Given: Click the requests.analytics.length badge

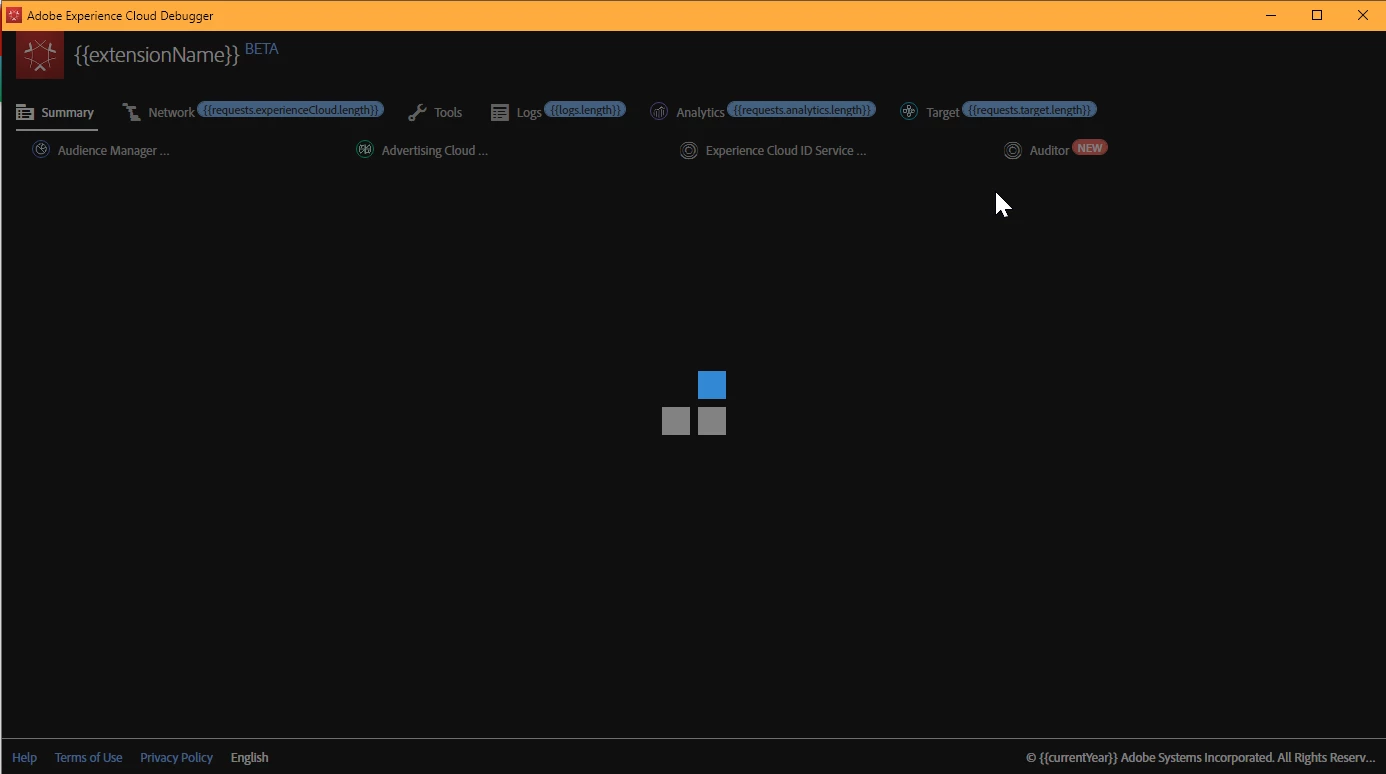Looking at the screenshot, I should click(801, 109).
